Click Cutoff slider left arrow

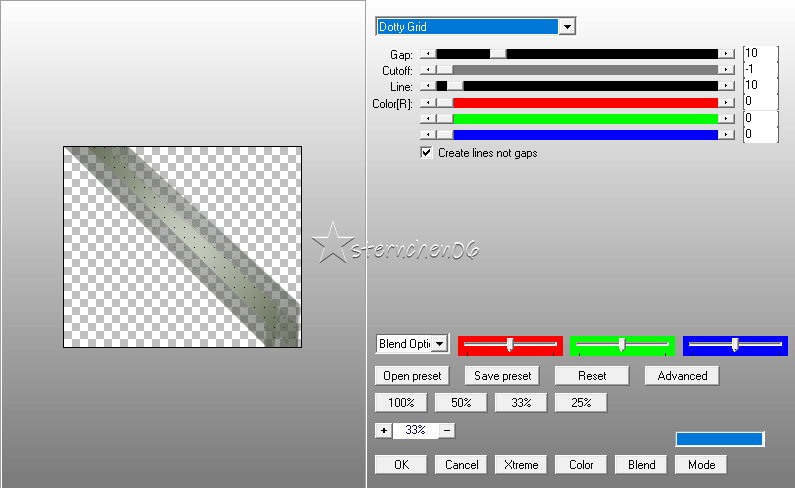click(429, 70)
